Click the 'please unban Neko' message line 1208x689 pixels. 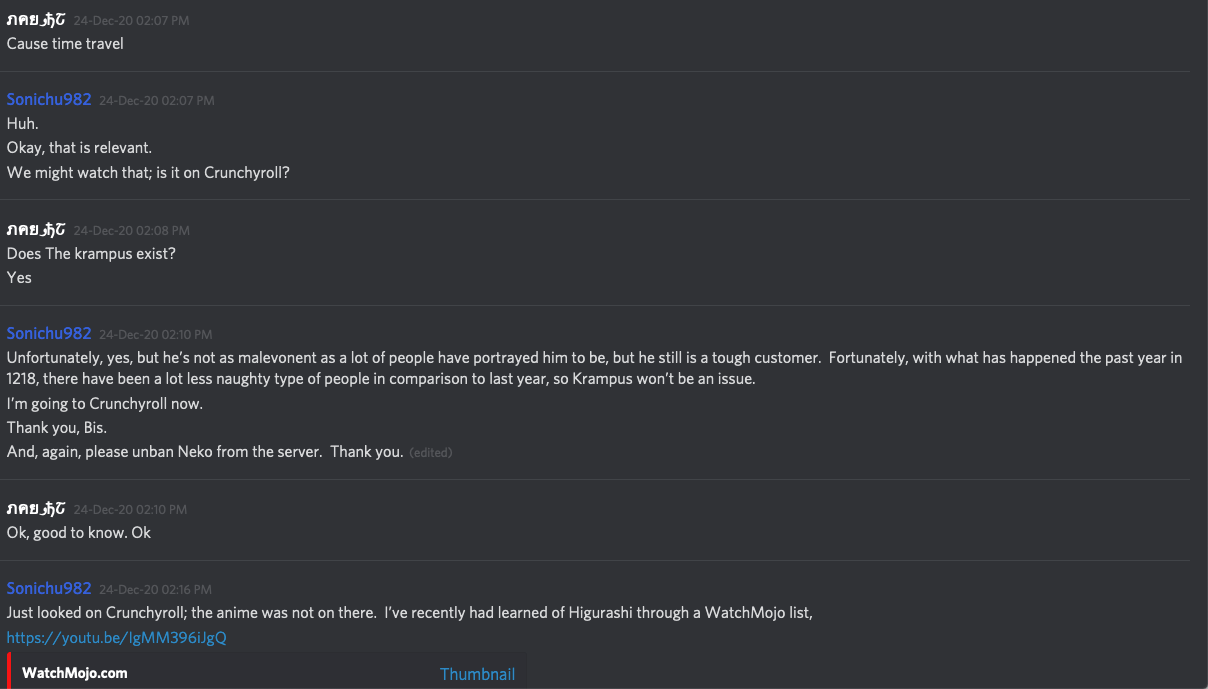205,452
